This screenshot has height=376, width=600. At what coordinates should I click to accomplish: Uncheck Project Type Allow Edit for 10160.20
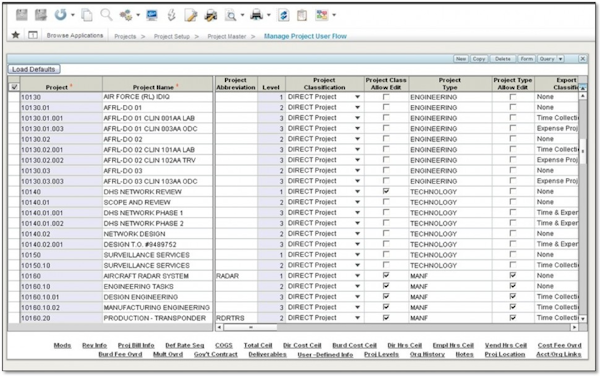click(x=513, y=317)
